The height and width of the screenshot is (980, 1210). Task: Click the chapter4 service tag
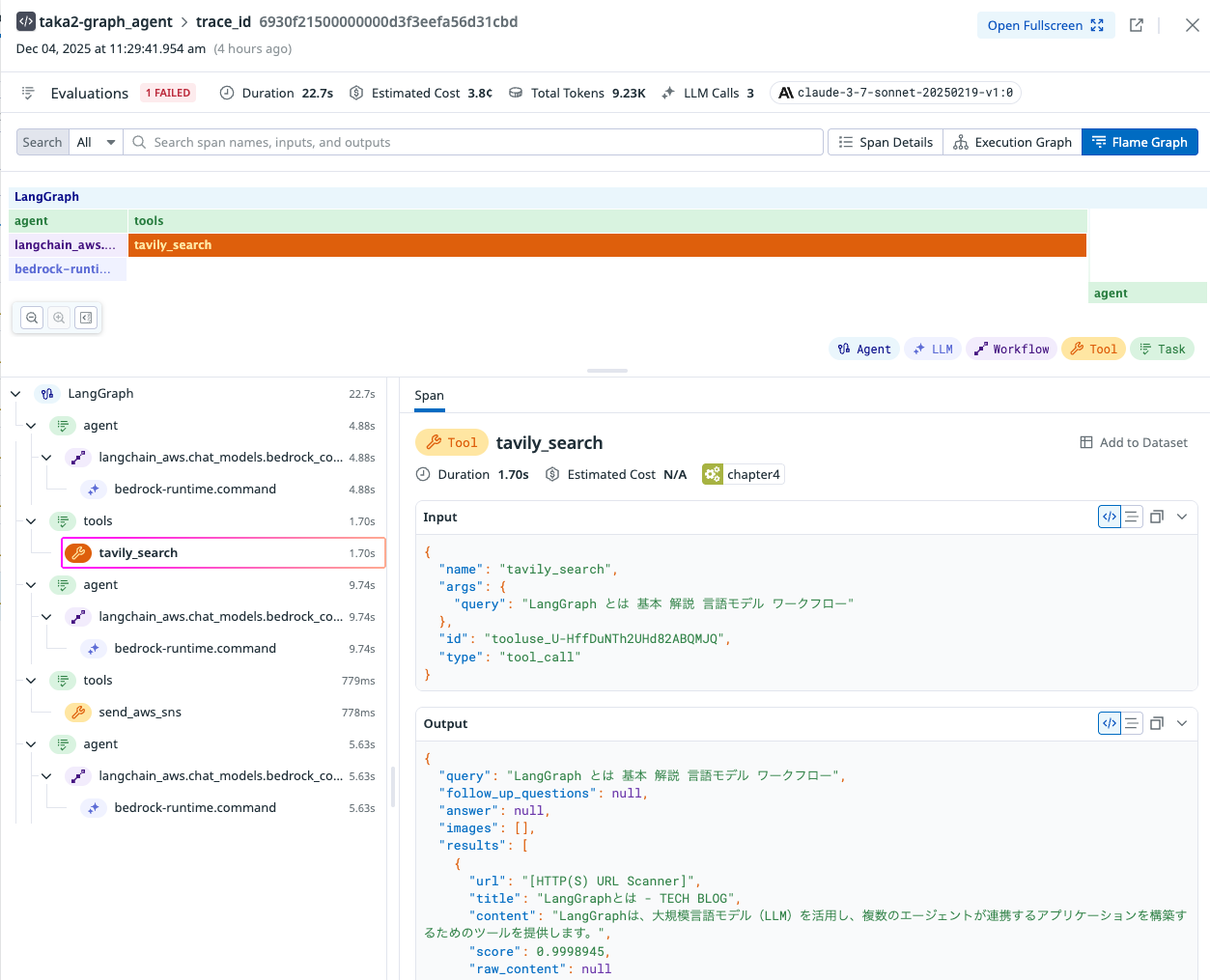[x=744, y=474]
